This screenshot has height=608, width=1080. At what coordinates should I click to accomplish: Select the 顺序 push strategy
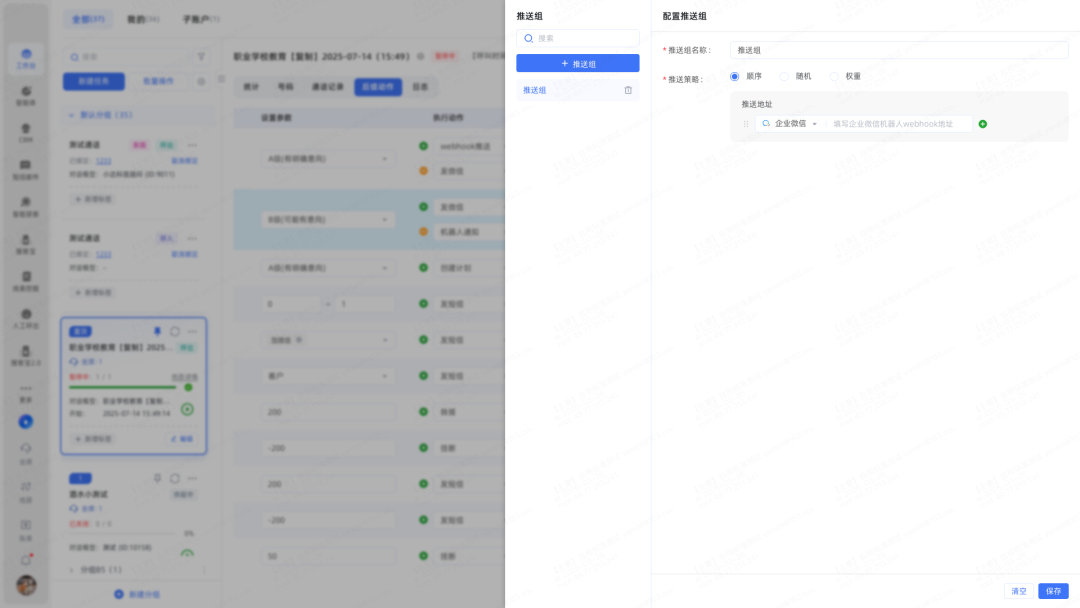[735, 76]
